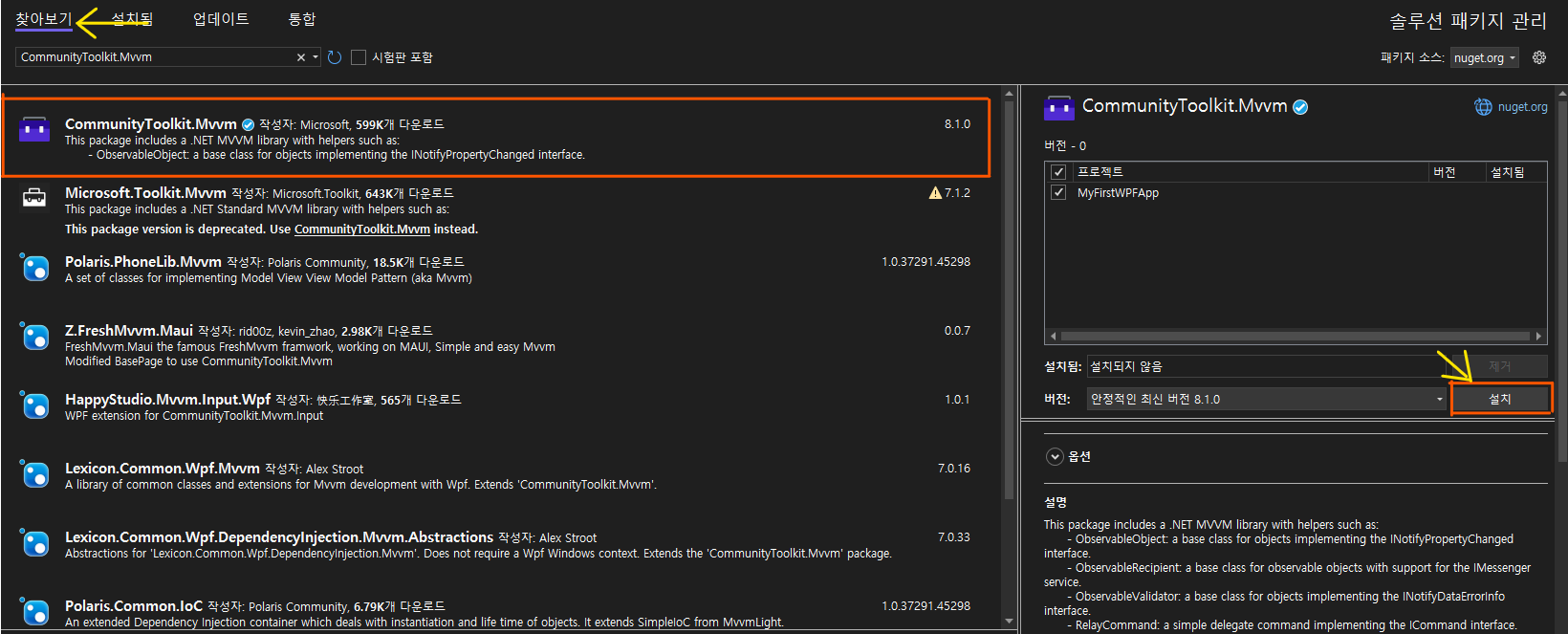Clear the search box with the X icon
This screenshot has height=634, width=1568.
pos(300,57)
